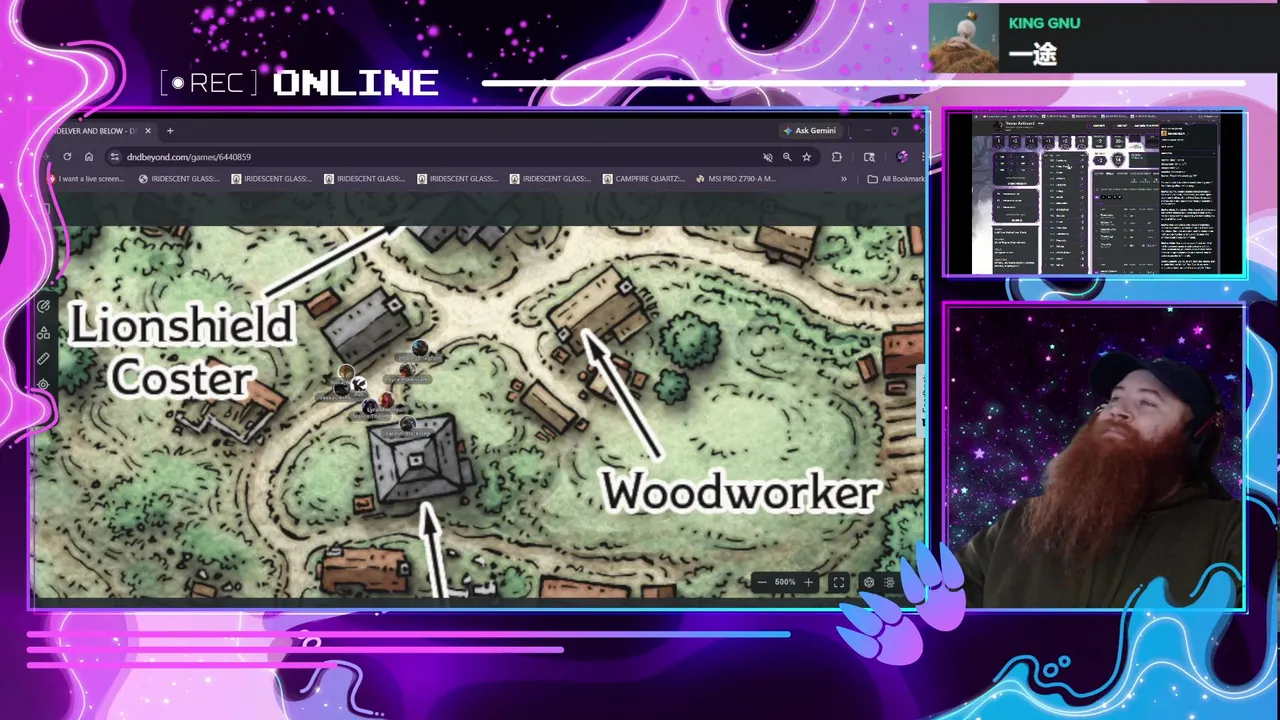Close the DELVER AND BELOW tab
This screenshot has height=720, width=1280.
[148, 131]
